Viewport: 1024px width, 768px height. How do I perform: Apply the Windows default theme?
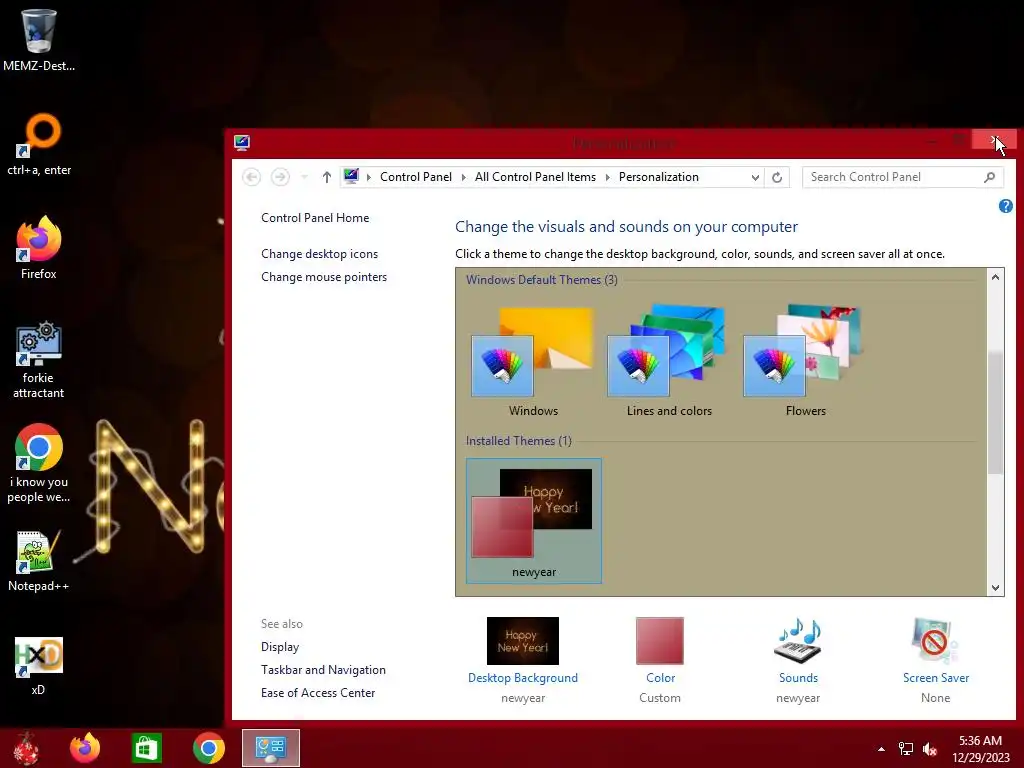(x=533, y=361)
